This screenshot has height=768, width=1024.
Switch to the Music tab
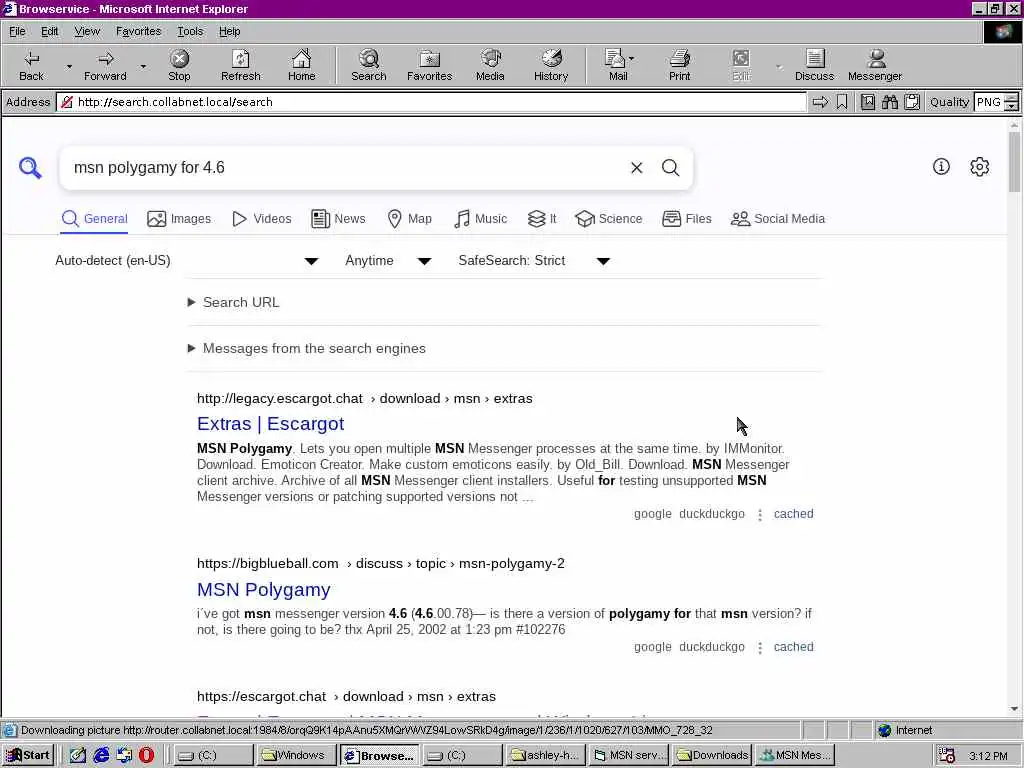click(480, 219)
